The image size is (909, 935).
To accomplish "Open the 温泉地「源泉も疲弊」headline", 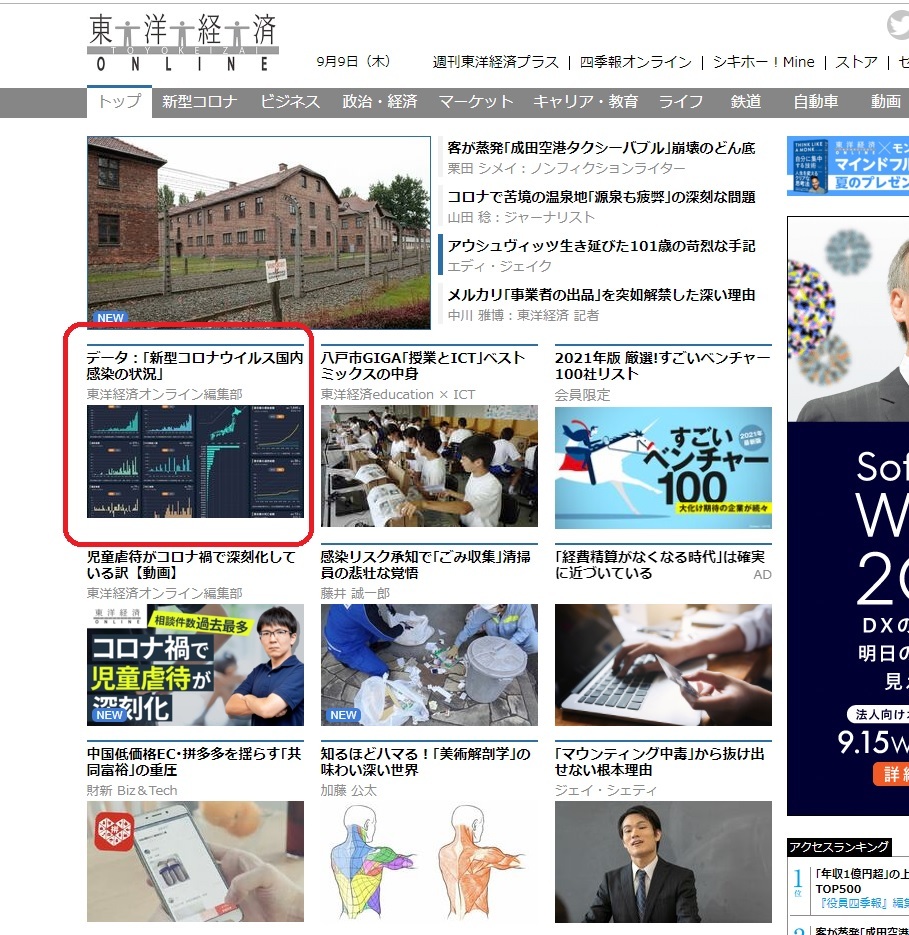I will pyautogui.click(x=601, y=197).
